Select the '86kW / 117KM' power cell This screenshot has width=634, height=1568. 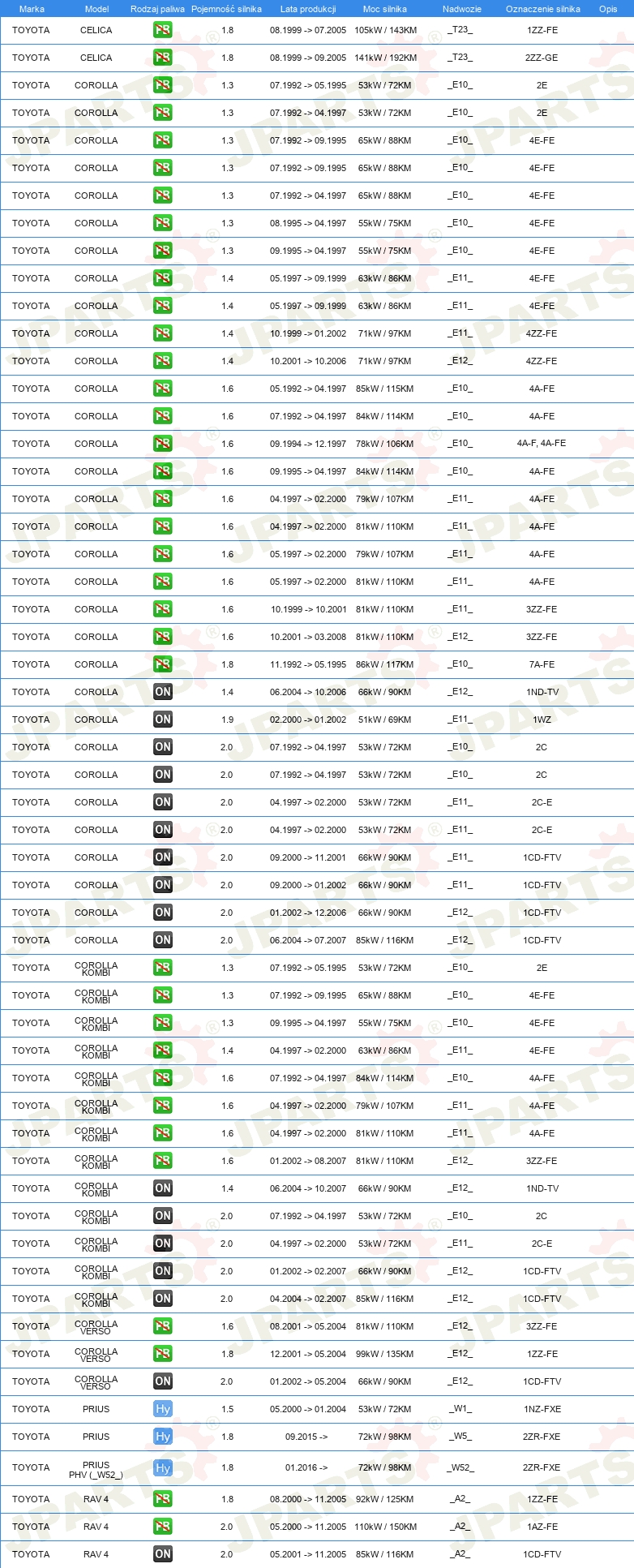pyautogui.click(x=385, y=664)
